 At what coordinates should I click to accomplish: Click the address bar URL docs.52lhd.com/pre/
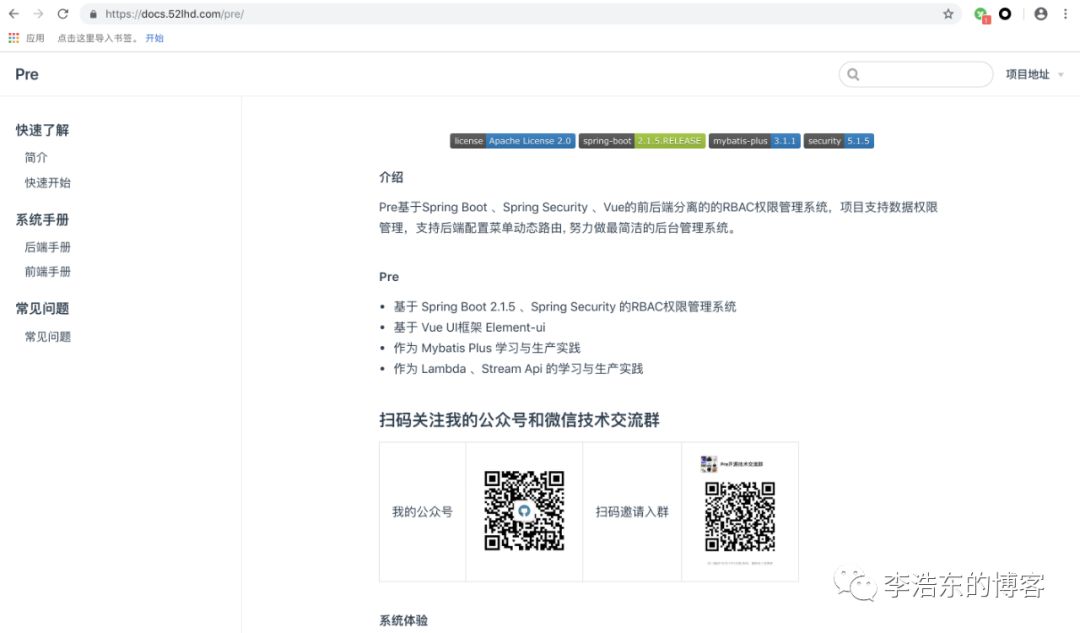click(x=174, y=14)
